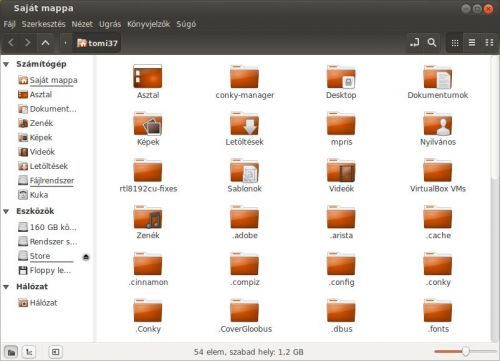The height and width of the screenshot is (361, 500).
Task: Select Rendszer s... drive in sidebar
Action: pos(47,241)
